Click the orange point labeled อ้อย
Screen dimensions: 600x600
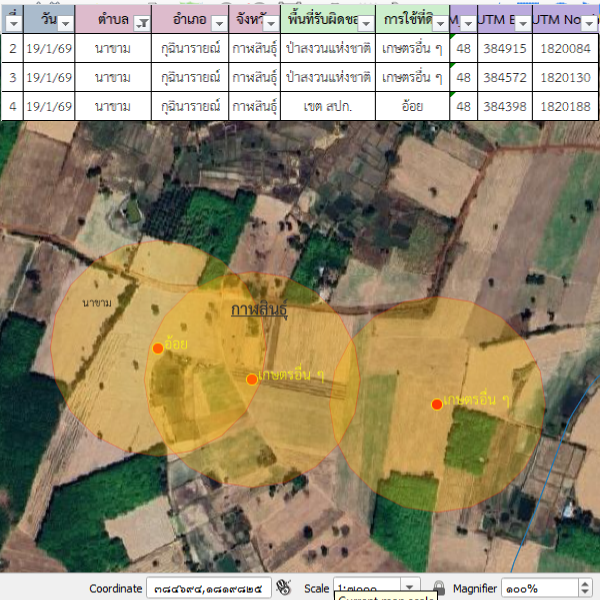[157, 348]
